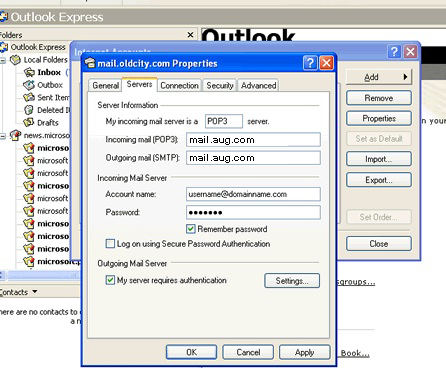
Task: Click the Incoming mail (POP3) field
Action: click(253, 140)
